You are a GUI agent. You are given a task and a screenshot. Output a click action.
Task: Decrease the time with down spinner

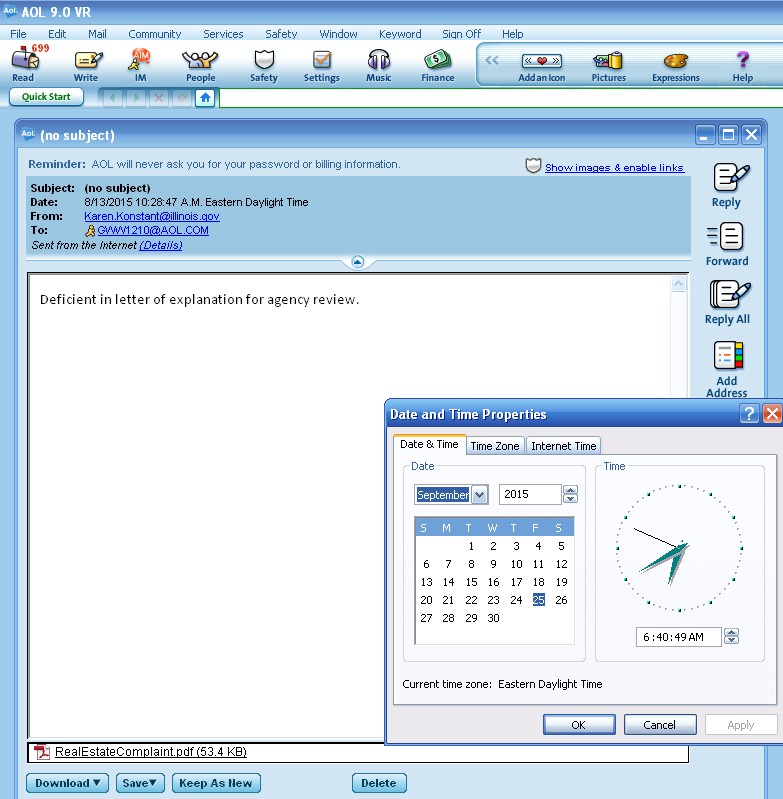732,641
